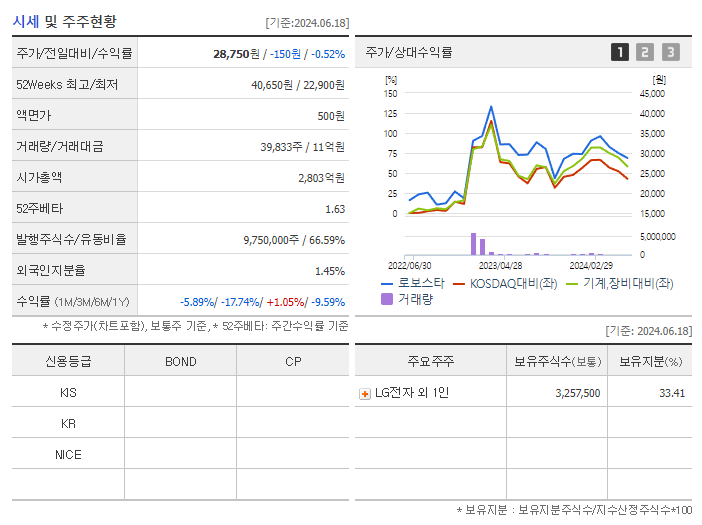This screenshot has height=525, width=702.
Task: Expand the LG전자 외 1인 shareholder row
Action: click(x=365, y=394)
